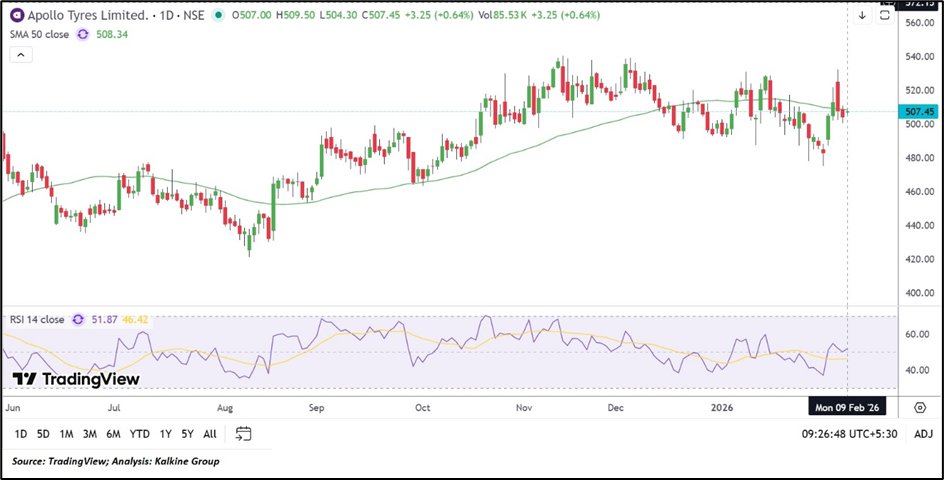Image resolution: width=944 pixels, height=480 pixels.
Task: Toggle ADJ adjusted data button
Action: (923, 434)
